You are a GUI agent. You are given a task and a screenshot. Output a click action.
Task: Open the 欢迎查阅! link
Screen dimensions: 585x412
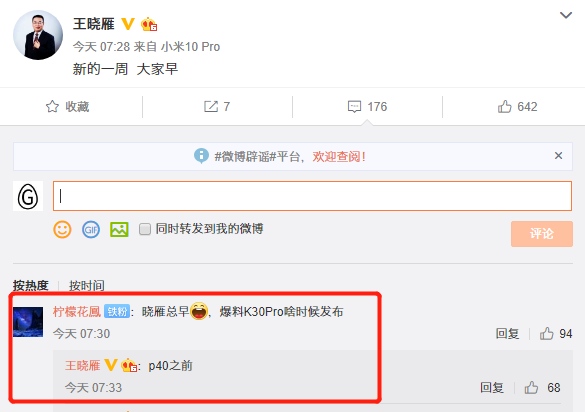[x=339, y=156]
